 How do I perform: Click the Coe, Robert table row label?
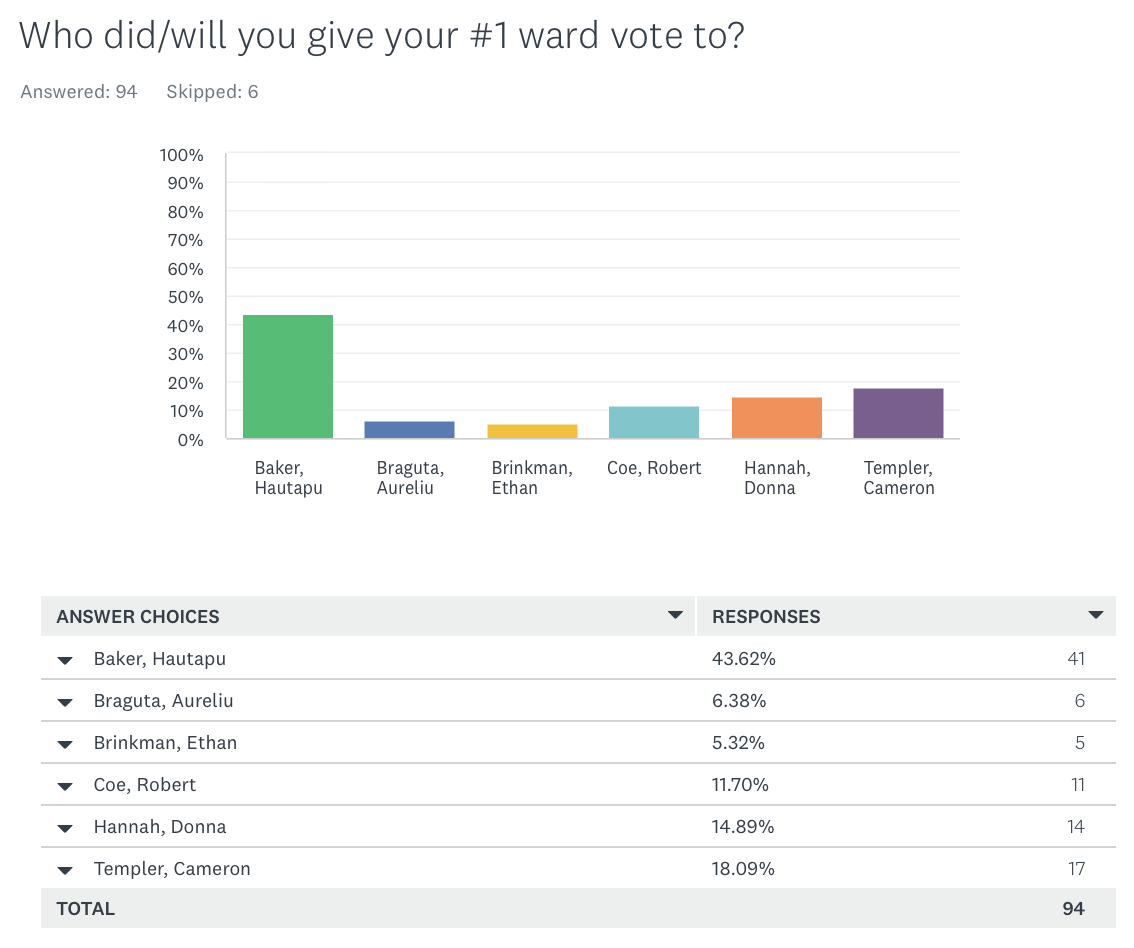tap(145, 785)
